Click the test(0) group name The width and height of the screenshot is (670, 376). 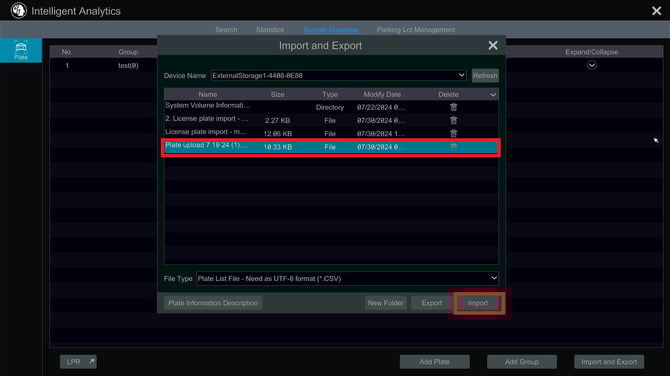click(128, 65)
